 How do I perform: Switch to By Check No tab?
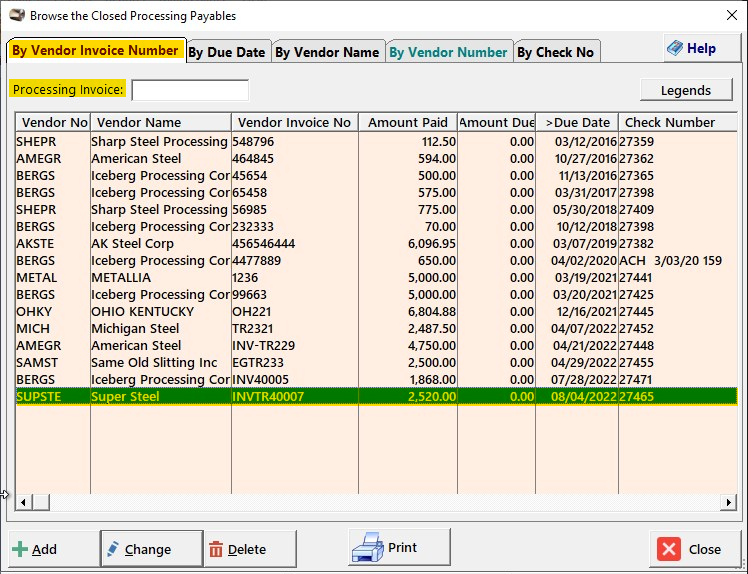pyautogui.click(x=556, y=52)
